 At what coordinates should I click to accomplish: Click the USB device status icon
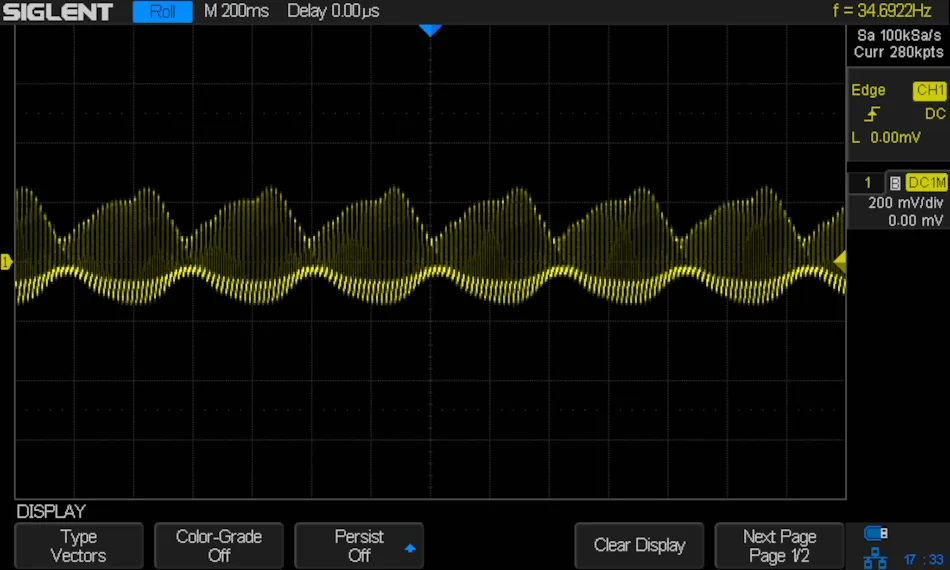point(875,533)
